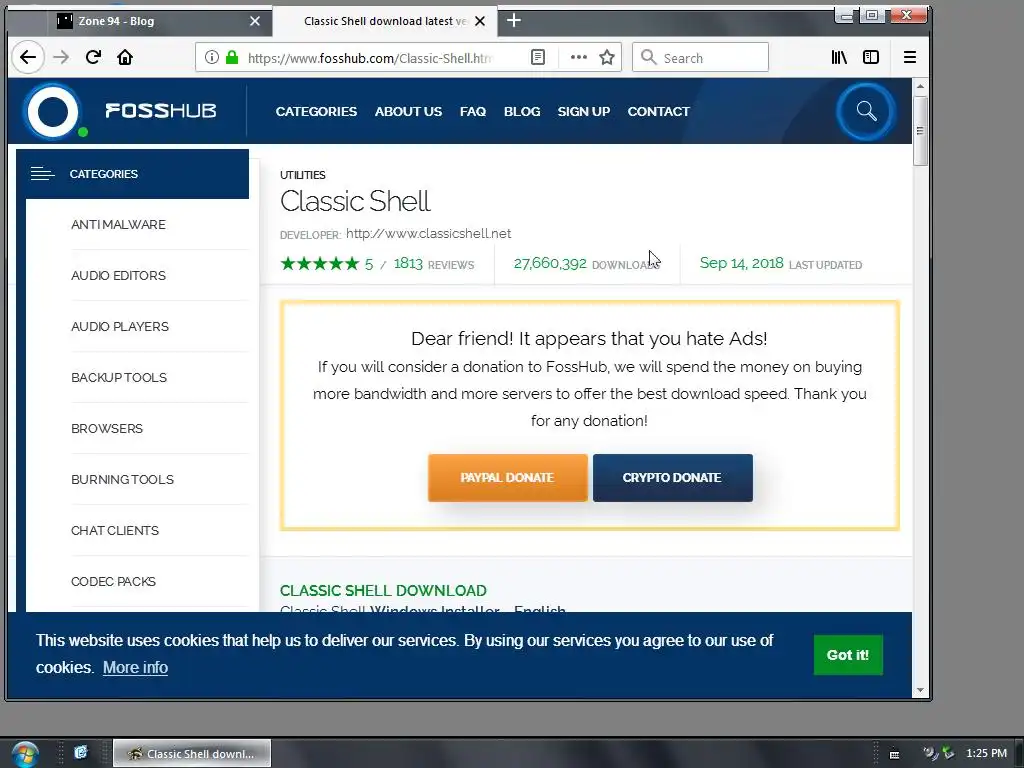This screenshot has height=768, width=1024.
Task: Open ABOUT US menu item
Action: [x=408, y=112]
